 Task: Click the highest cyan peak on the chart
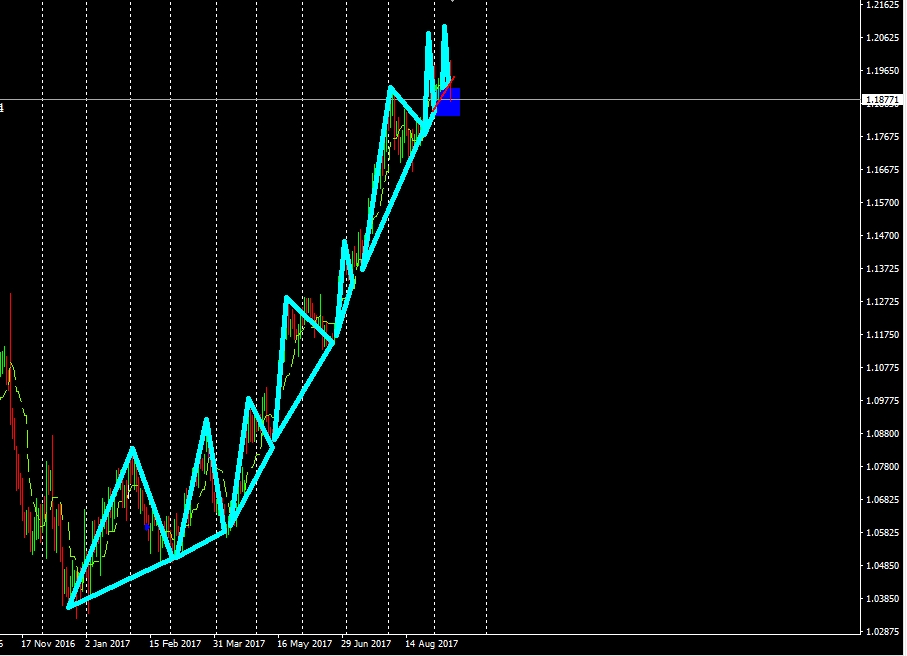(x=444, y=27)
